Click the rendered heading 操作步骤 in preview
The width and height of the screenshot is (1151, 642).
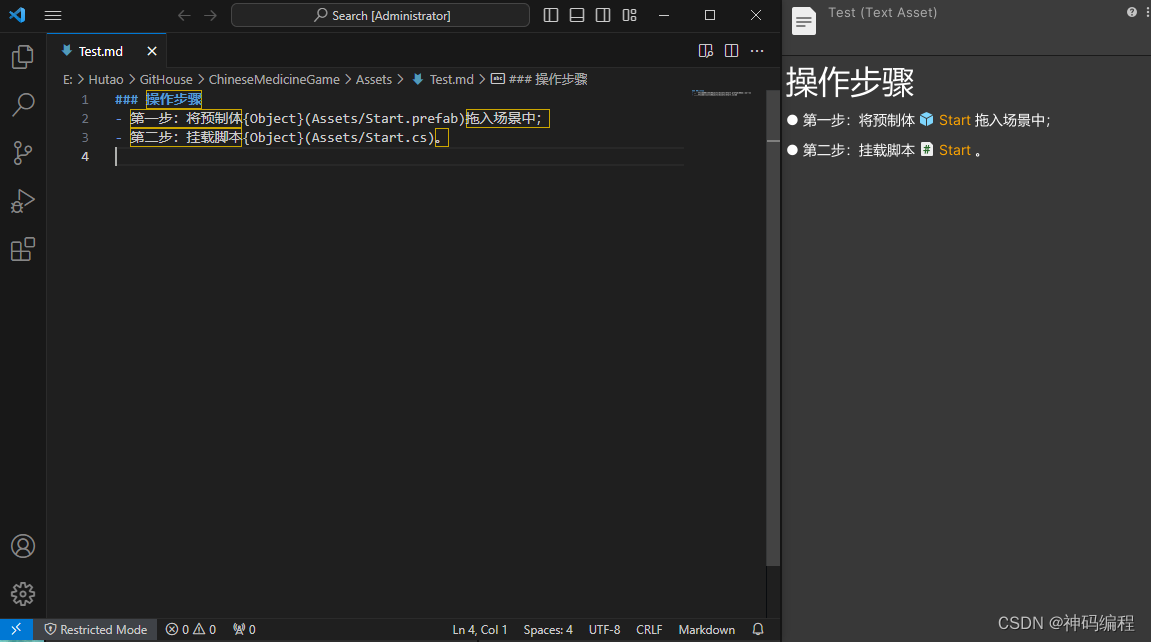tap(850, 82)
